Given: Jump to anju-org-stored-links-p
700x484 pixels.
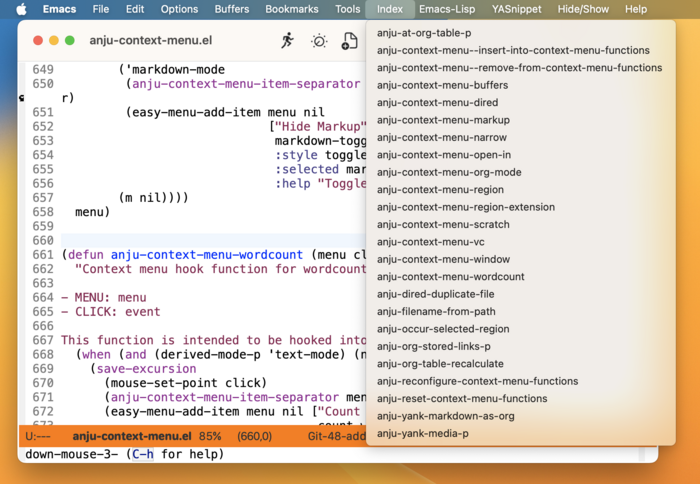Looking at the screenshot, I should pyautogui.click(x=521, y=346).
